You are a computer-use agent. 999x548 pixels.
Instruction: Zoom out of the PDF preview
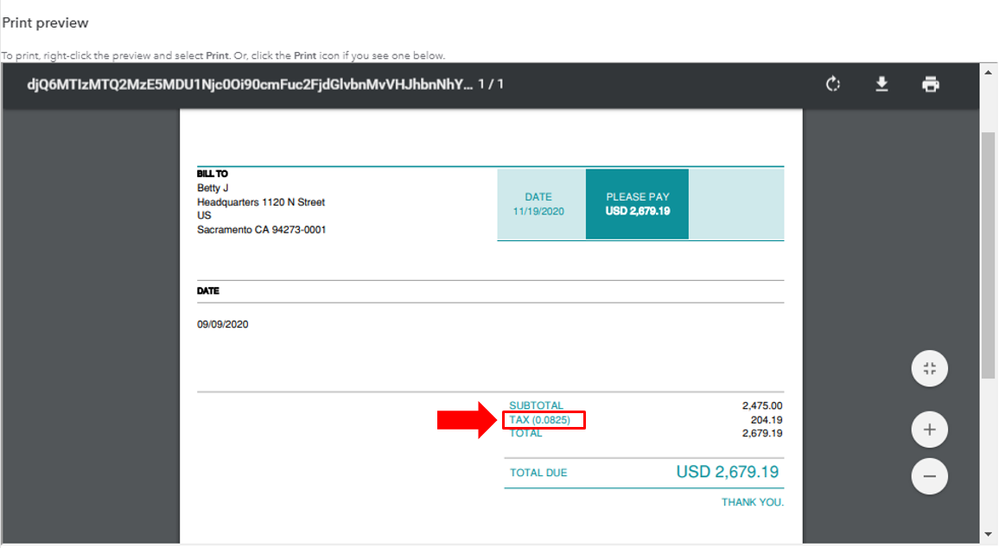[x=930, y=476]
